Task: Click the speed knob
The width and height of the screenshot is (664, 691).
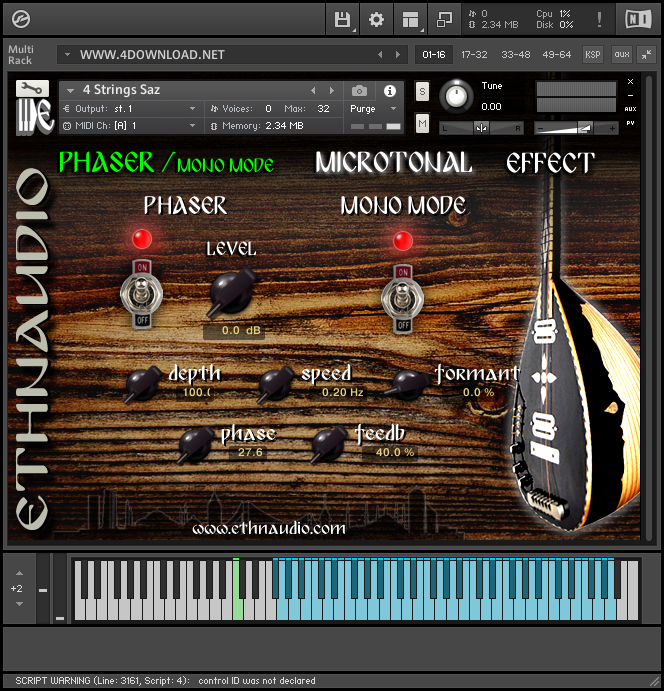Action: point(275,384)
